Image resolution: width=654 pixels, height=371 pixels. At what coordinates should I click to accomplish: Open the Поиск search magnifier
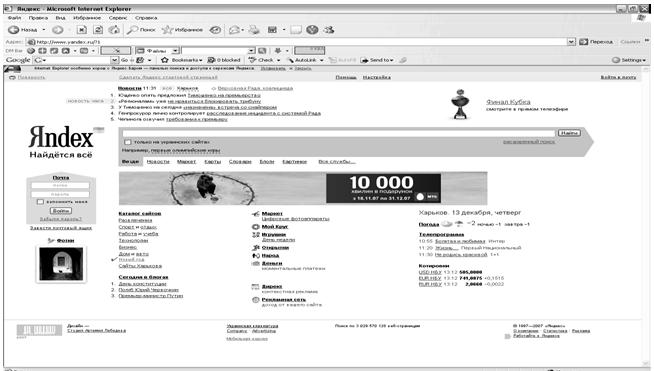click(x=141, y=30)
